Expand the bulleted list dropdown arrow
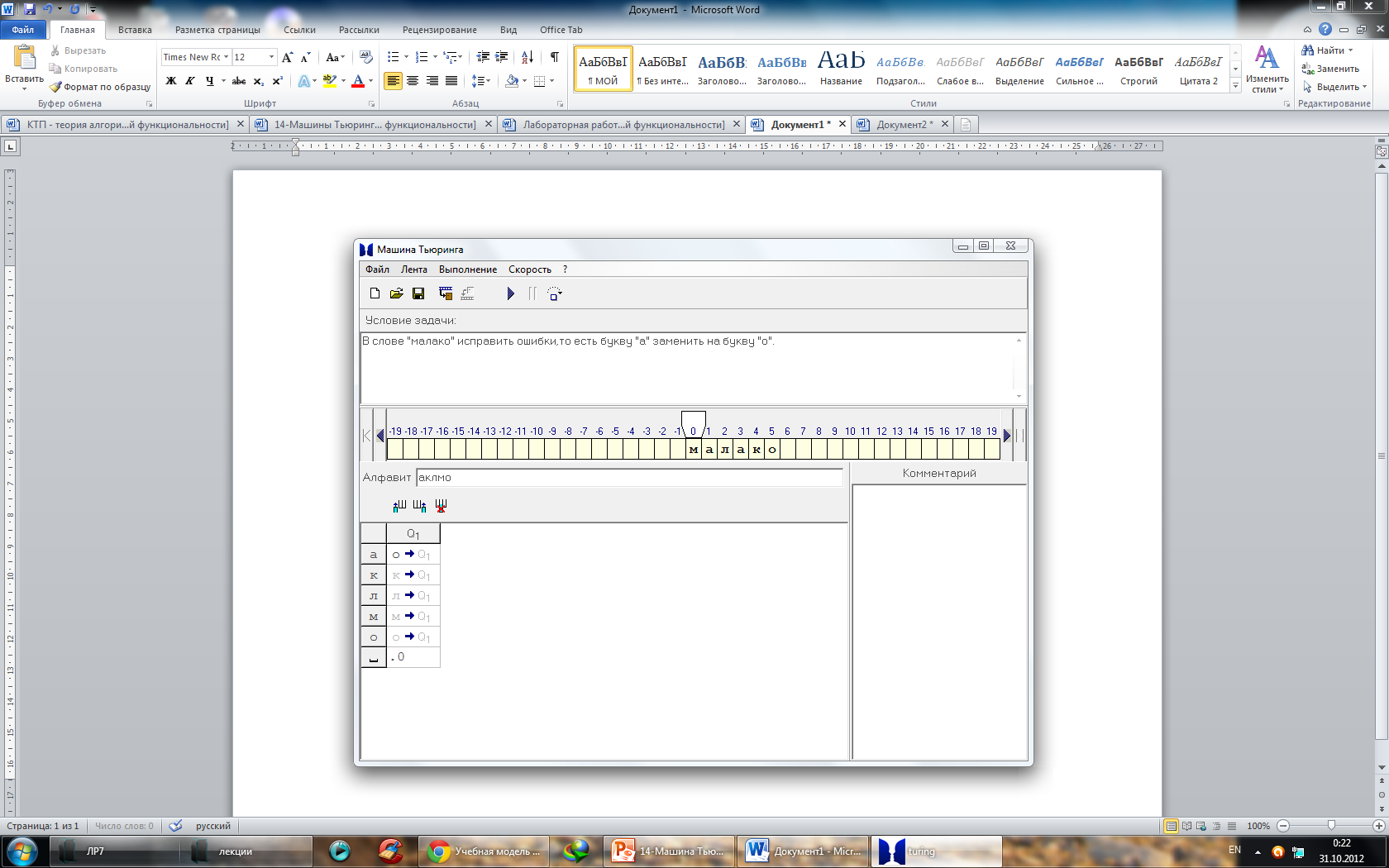1389x868 pixels. click(406, 57)
